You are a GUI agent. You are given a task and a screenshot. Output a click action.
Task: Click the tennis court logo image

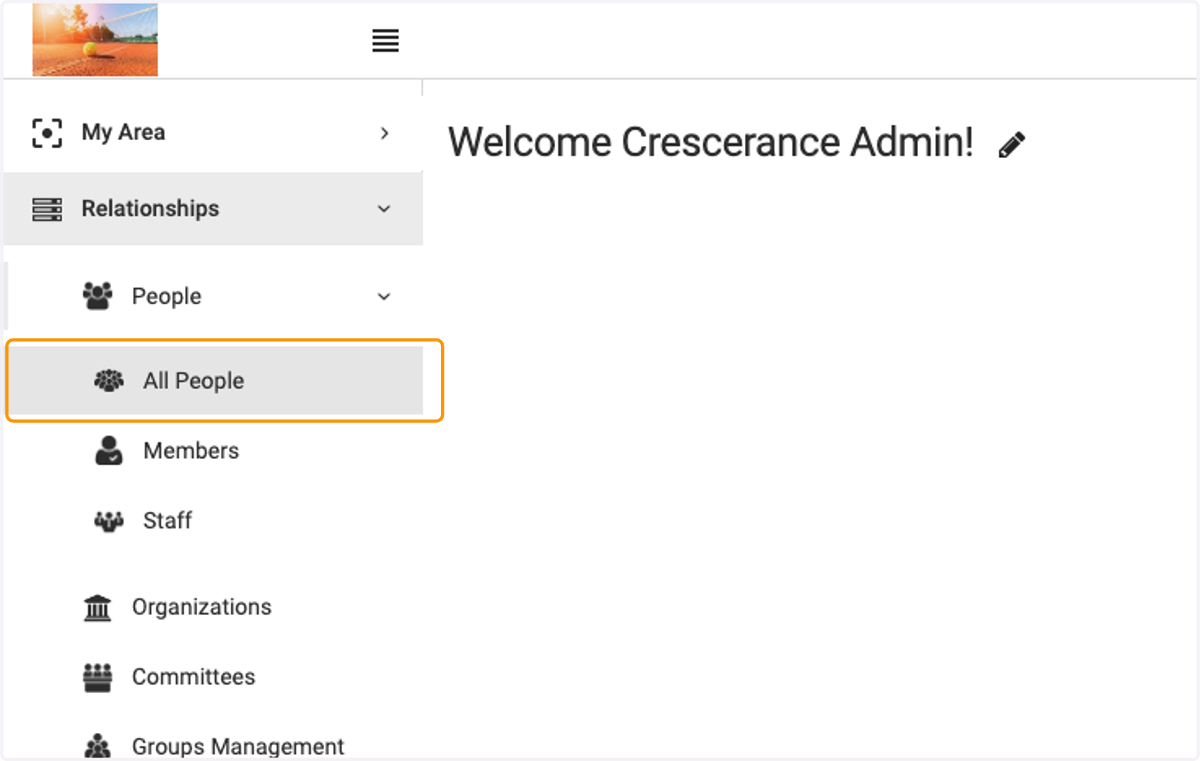(x=95, y=40)
